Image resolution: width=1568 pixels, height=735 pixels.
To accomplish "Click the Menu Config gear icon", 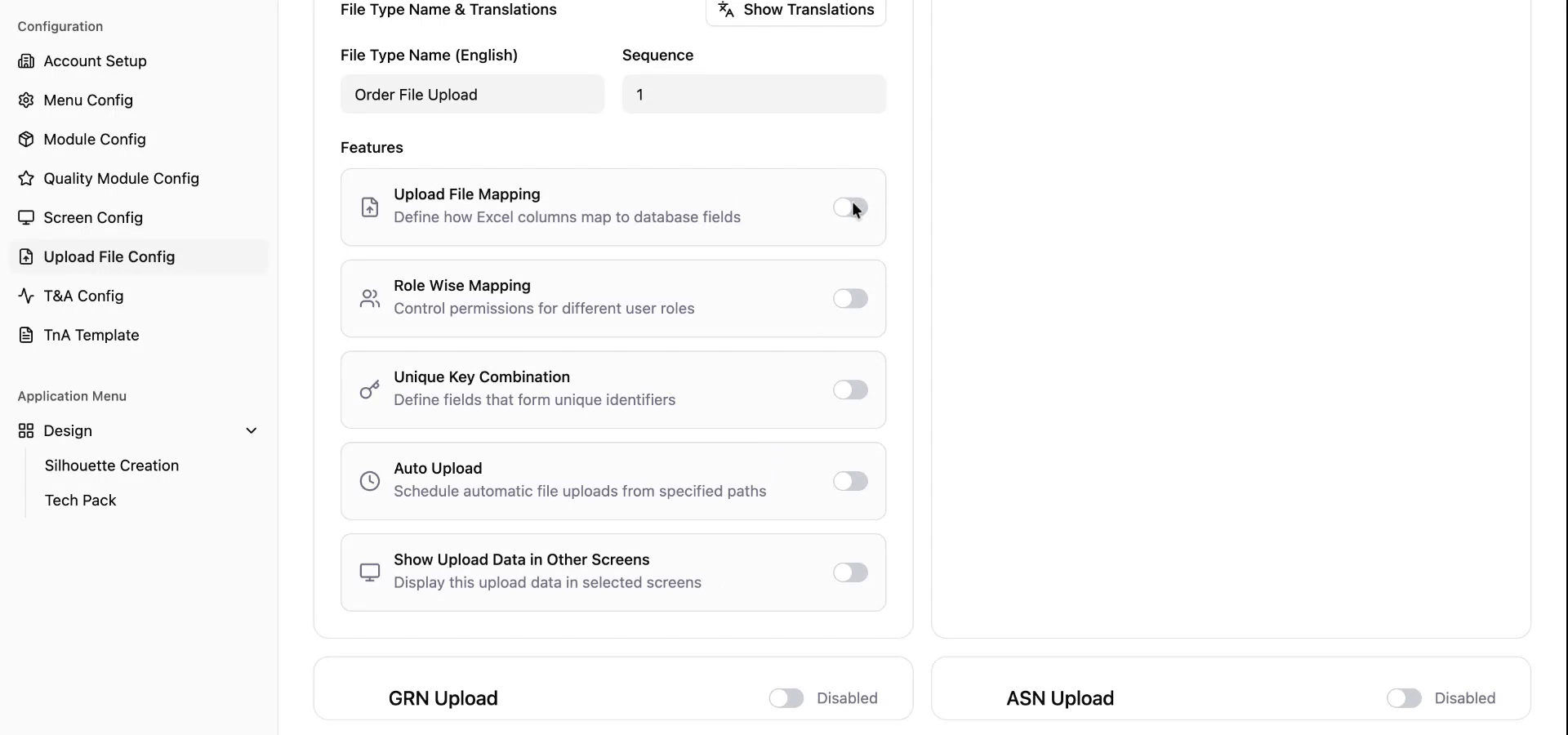I will [27, 100].
